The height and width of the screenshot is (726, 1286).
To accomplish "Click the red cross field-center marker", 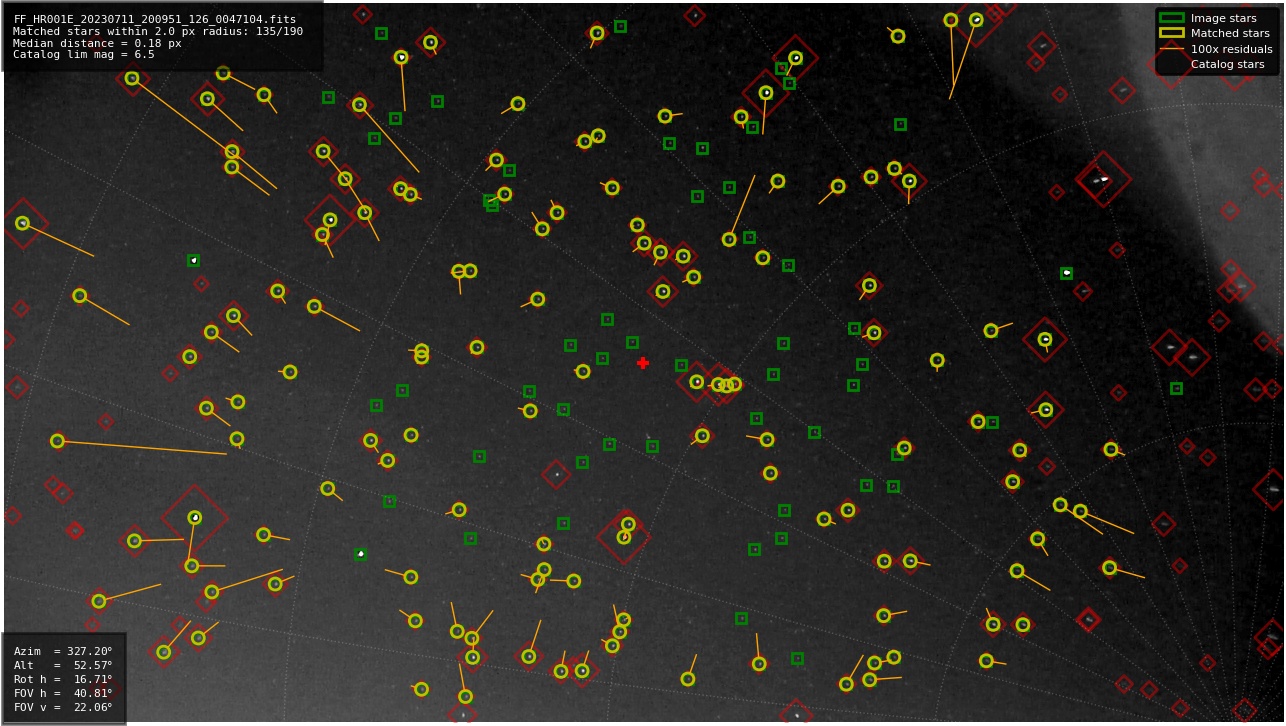I will click(643, 363).
